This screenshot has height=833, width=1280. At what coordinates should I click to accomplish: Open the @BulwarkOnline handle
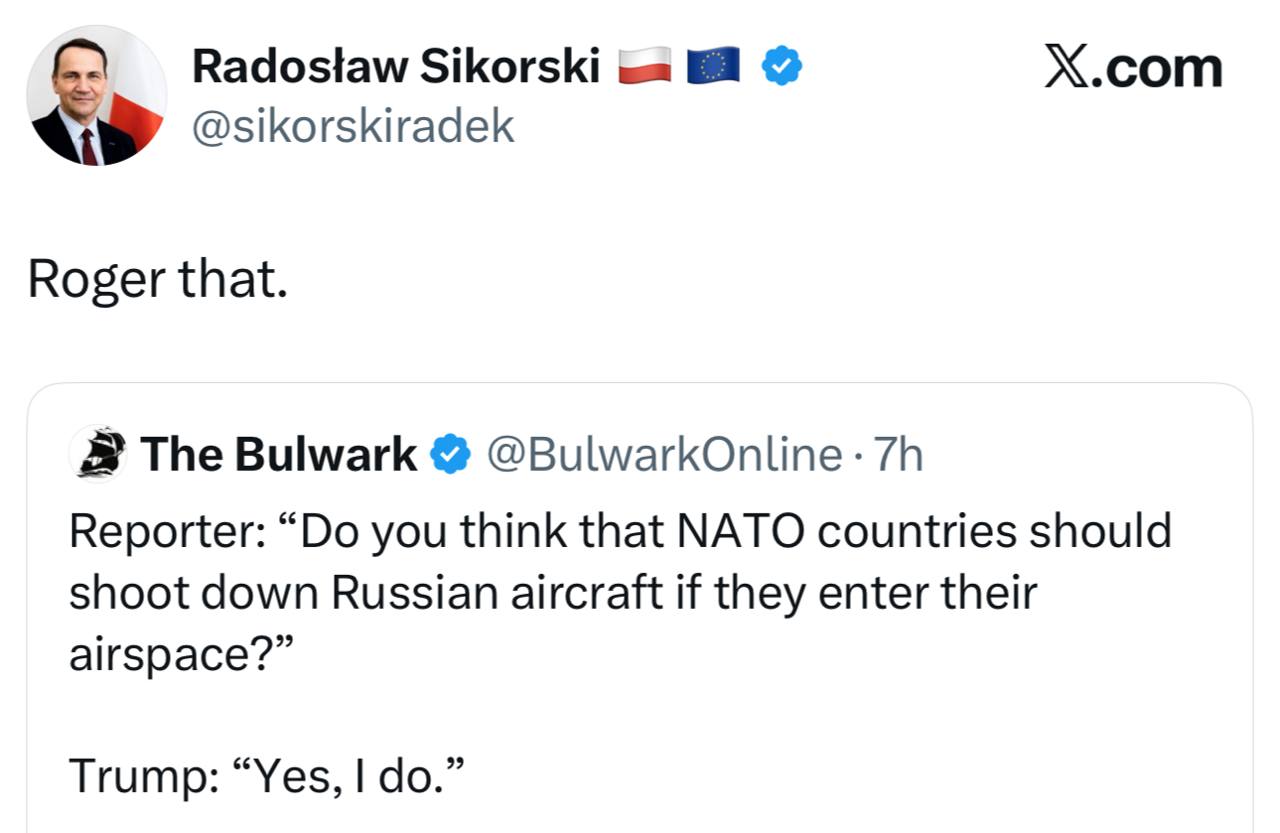tap(664, 455)
